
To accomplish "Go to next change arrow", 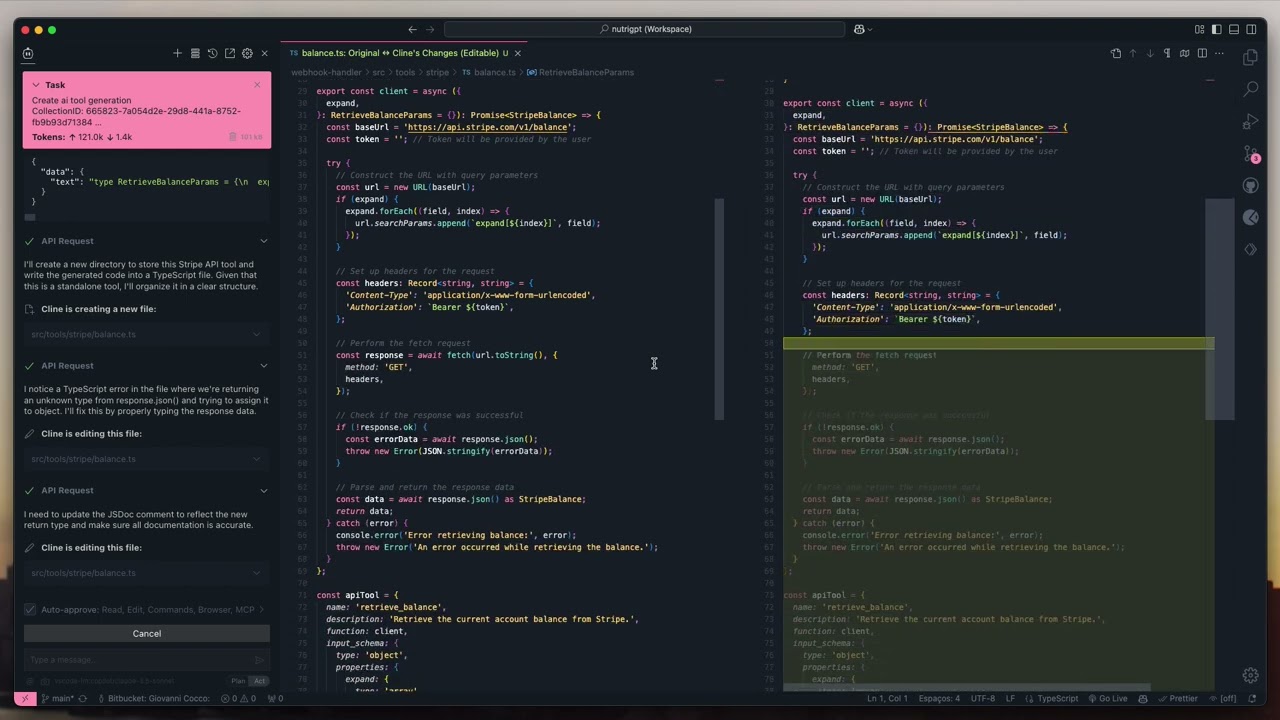I will 1150,53.
